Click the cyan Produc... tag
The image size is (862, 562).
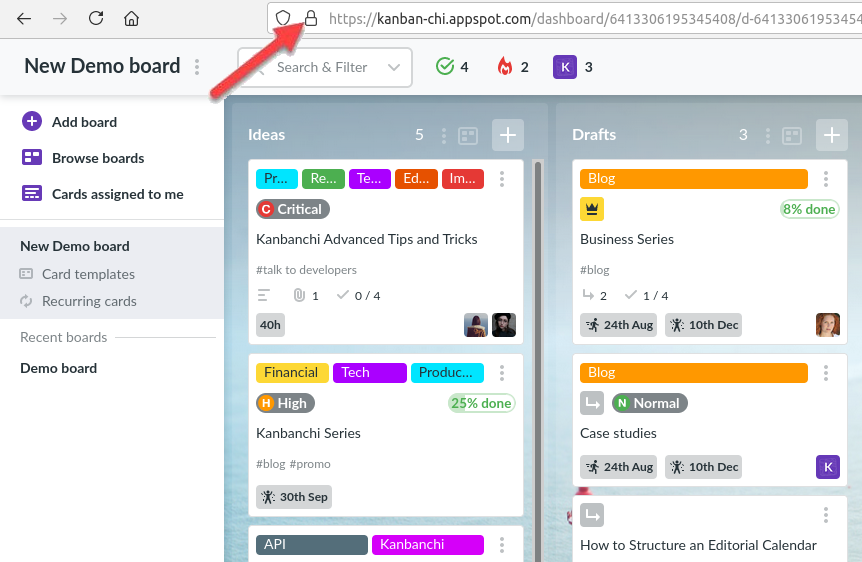coord(447,373)
